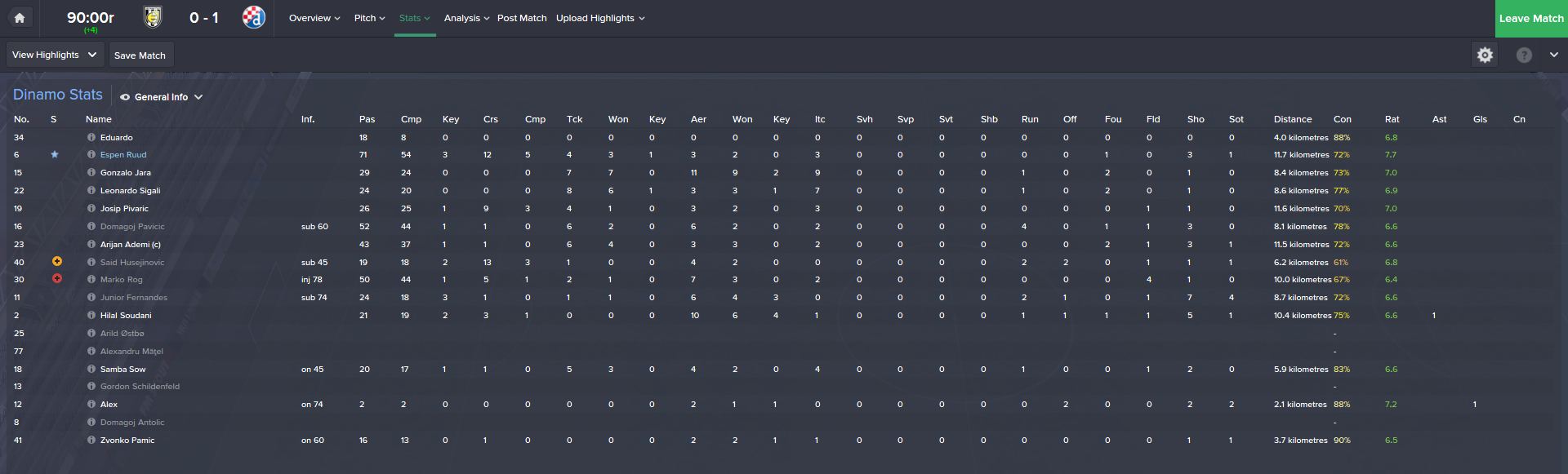
Task: Click the Dinamo away team badge
Action: 254,17
